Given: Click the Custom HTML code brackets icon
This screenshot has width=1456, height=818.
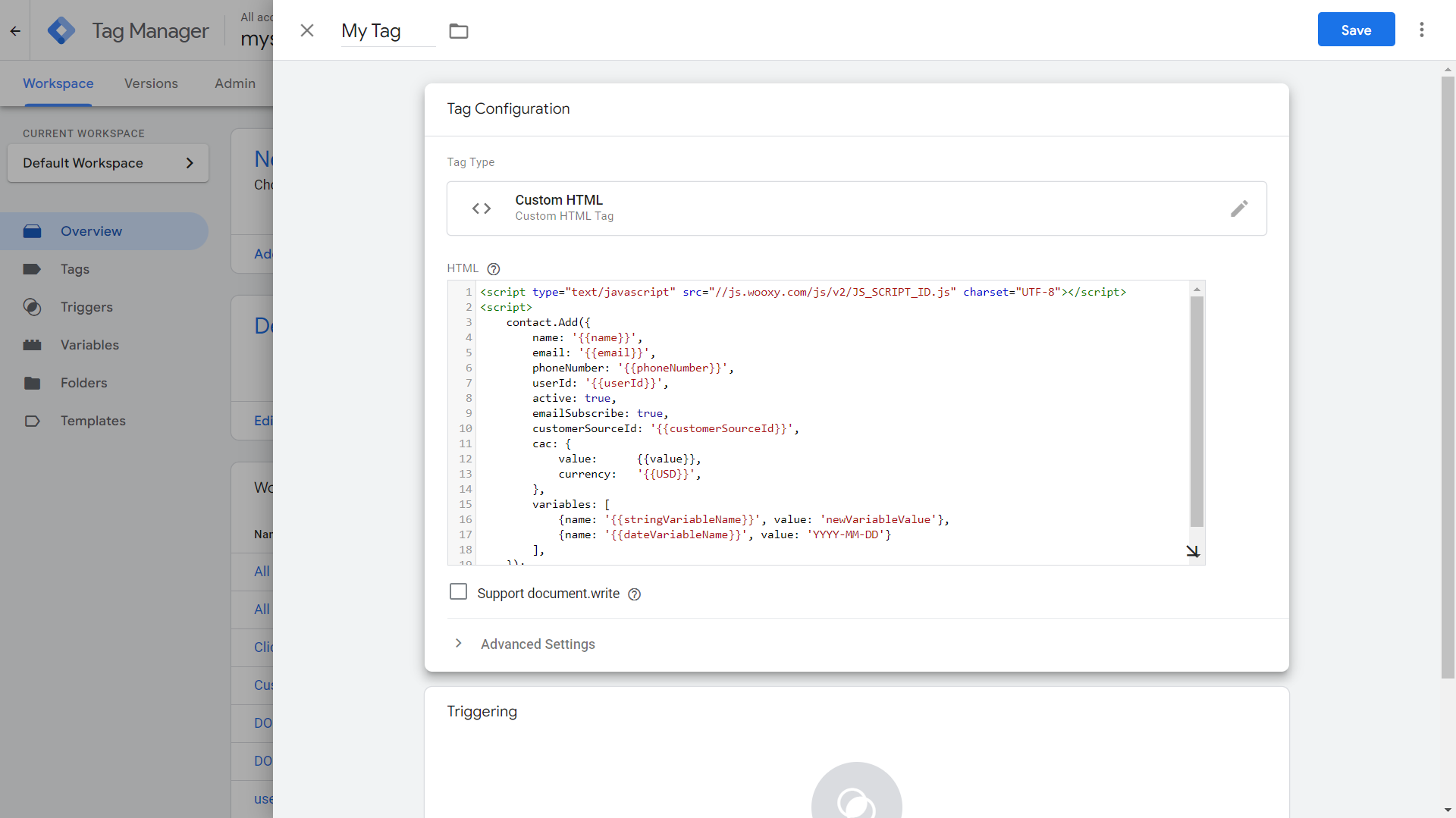Looking at the screenshot, I should tap(482, 208).
